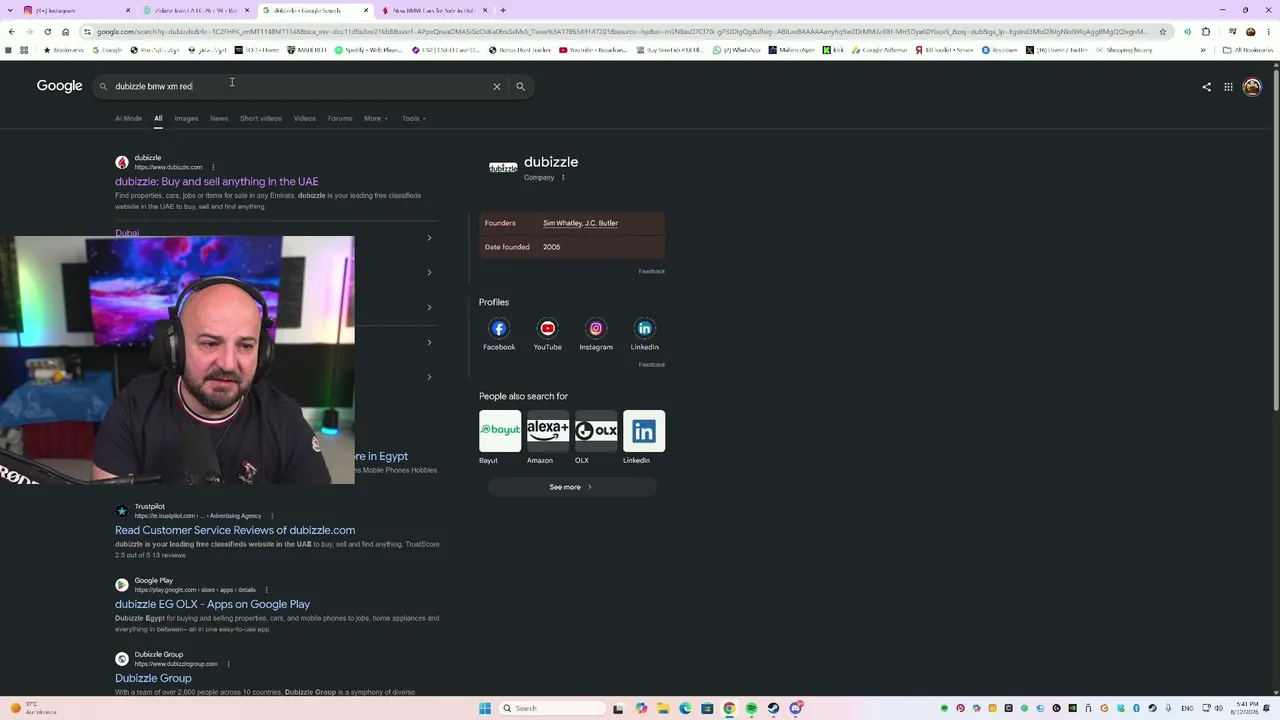1280x720 pixels.
Task: Click the Windows taskbar Search box
Action: [552, 708]
